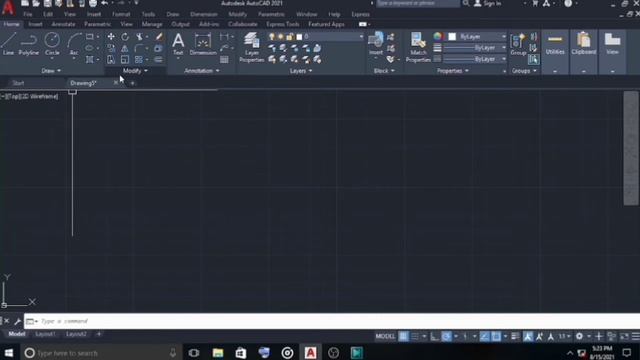Toggle object snap tracking in status bar
640x360 pixels.
tap(484, 336)
